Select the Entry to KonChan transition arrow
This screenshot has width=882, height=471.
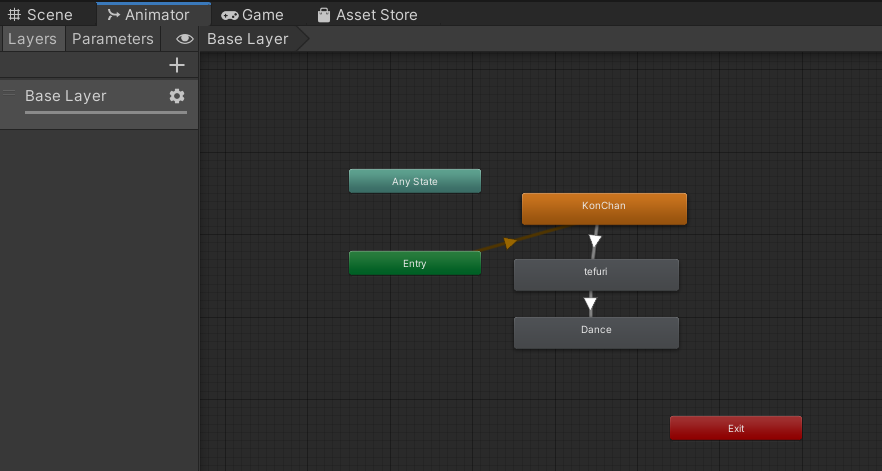pos(510,243)
